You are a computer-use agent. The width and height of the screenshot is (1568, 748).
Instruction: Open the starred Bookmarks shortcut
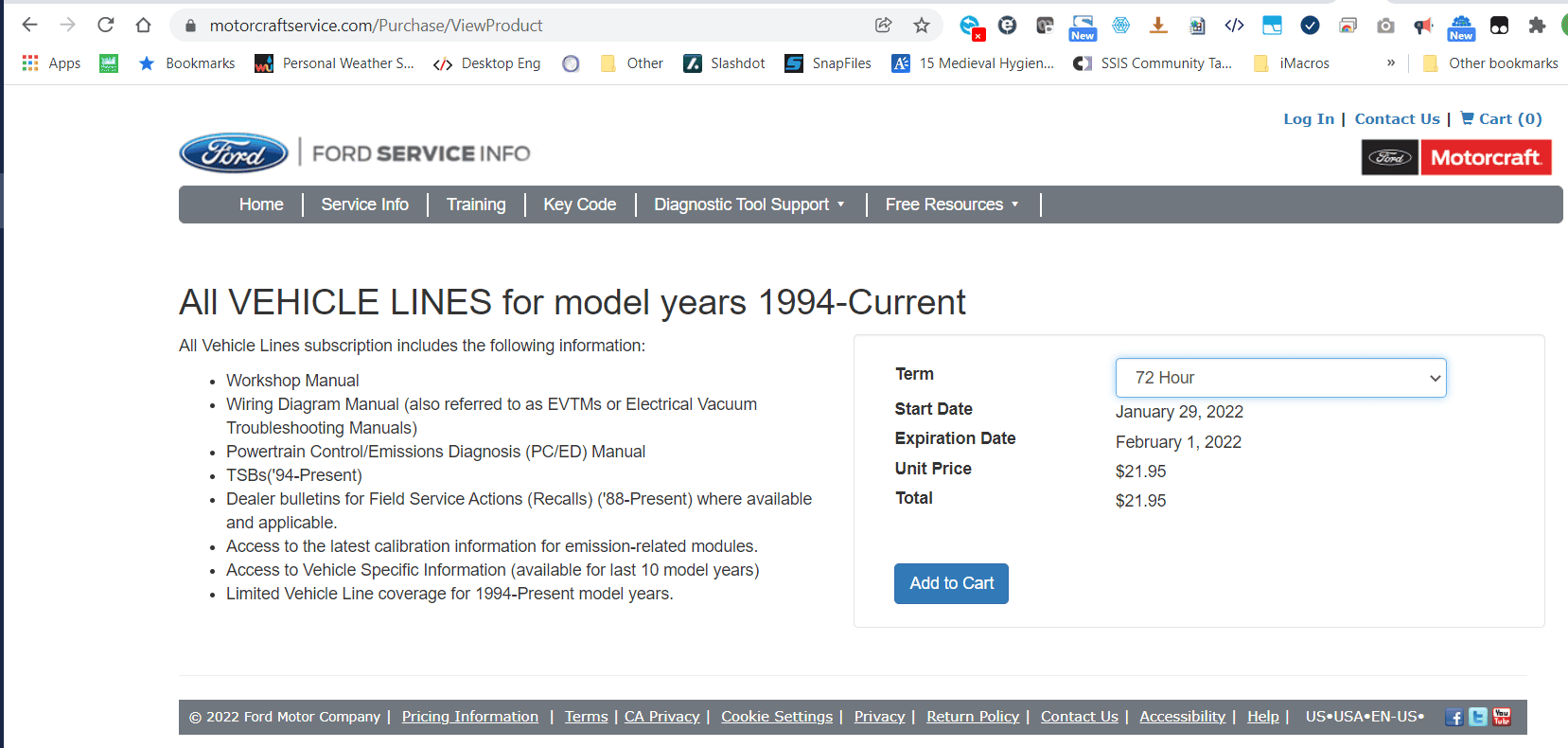(186, 63)
